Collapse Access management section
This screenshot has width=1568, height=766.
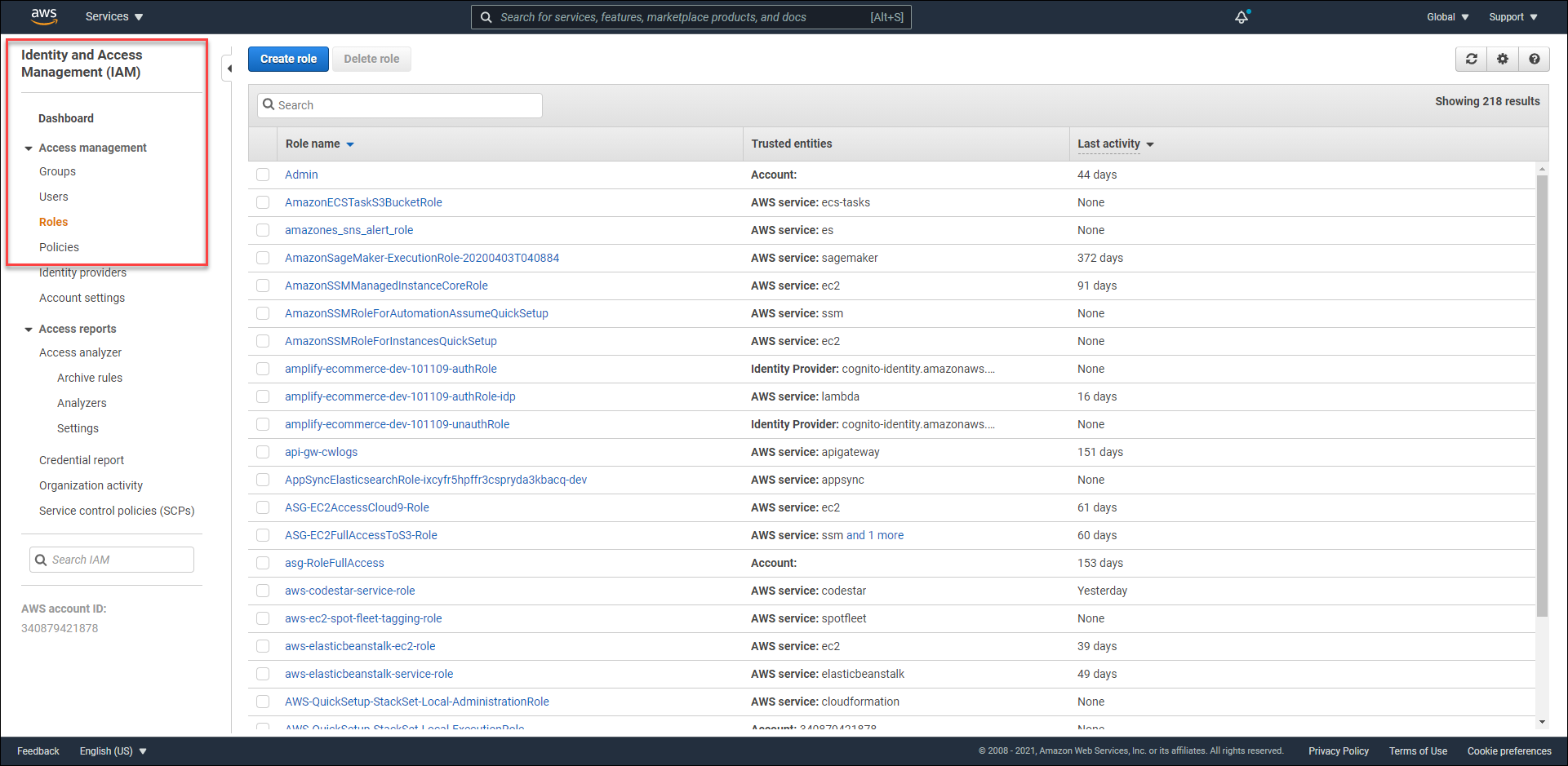pyautogui.click(x=29, y=148)
